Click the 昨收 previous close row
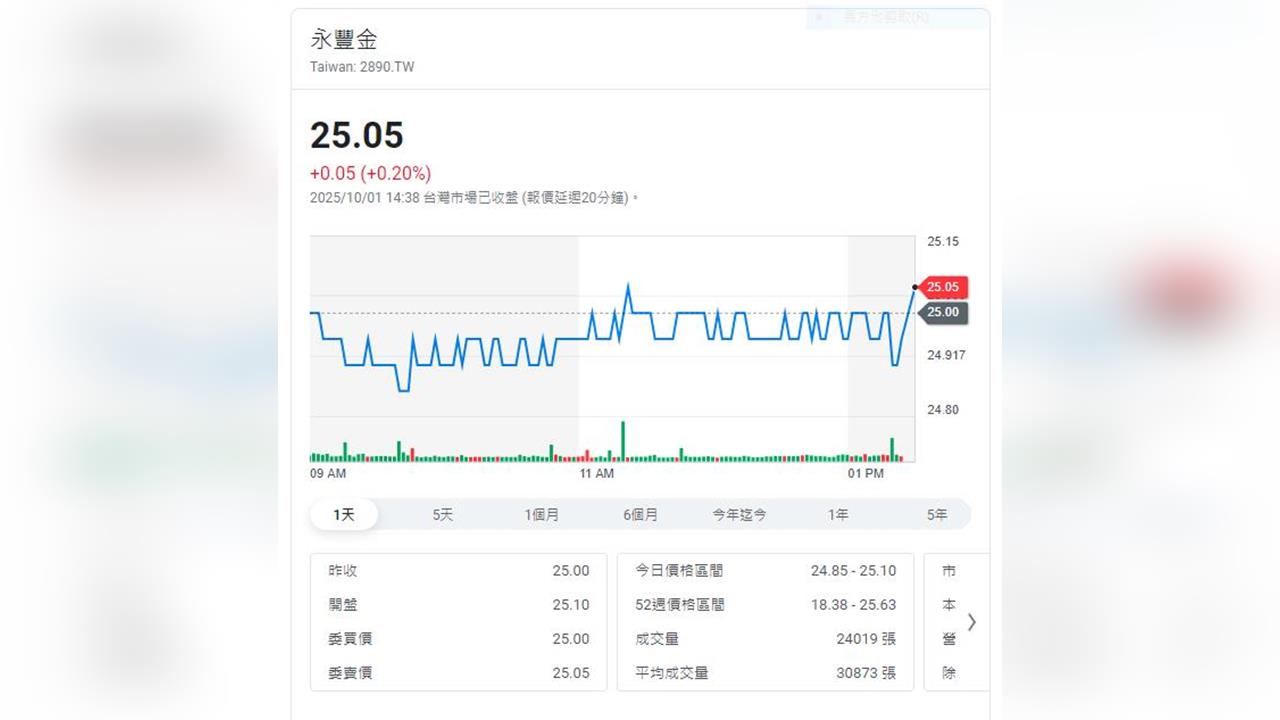 (458, 571)
